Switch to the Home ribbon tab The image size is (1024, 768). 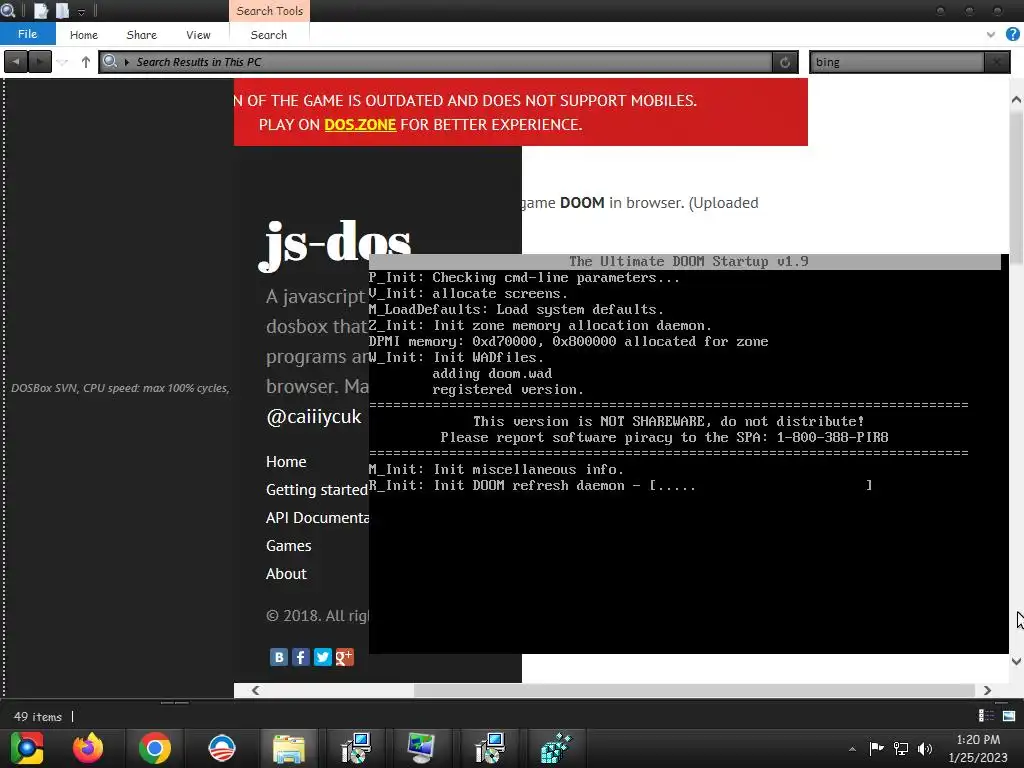point(84,35)
